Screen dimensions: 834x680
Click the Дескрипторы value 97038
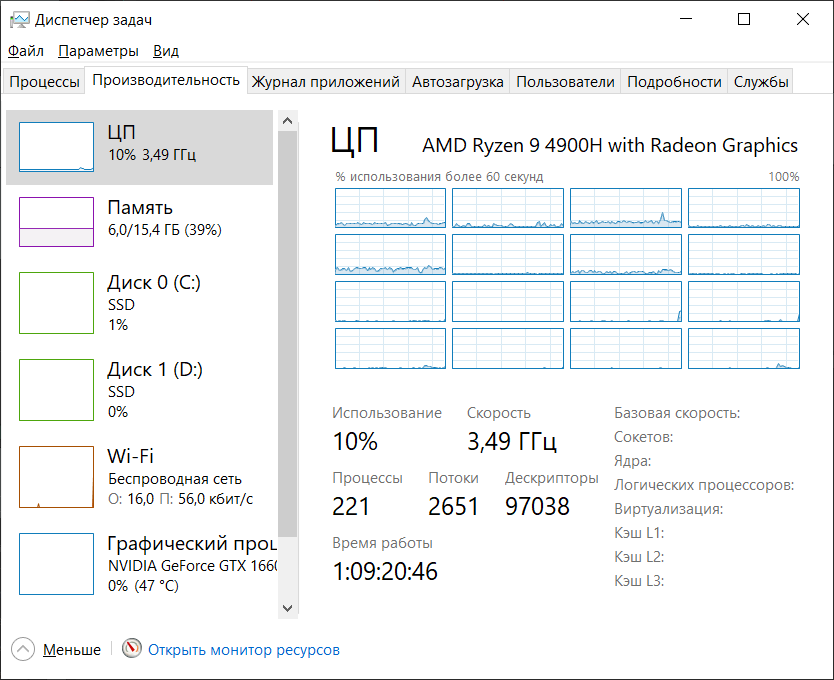tap(537, 506)
